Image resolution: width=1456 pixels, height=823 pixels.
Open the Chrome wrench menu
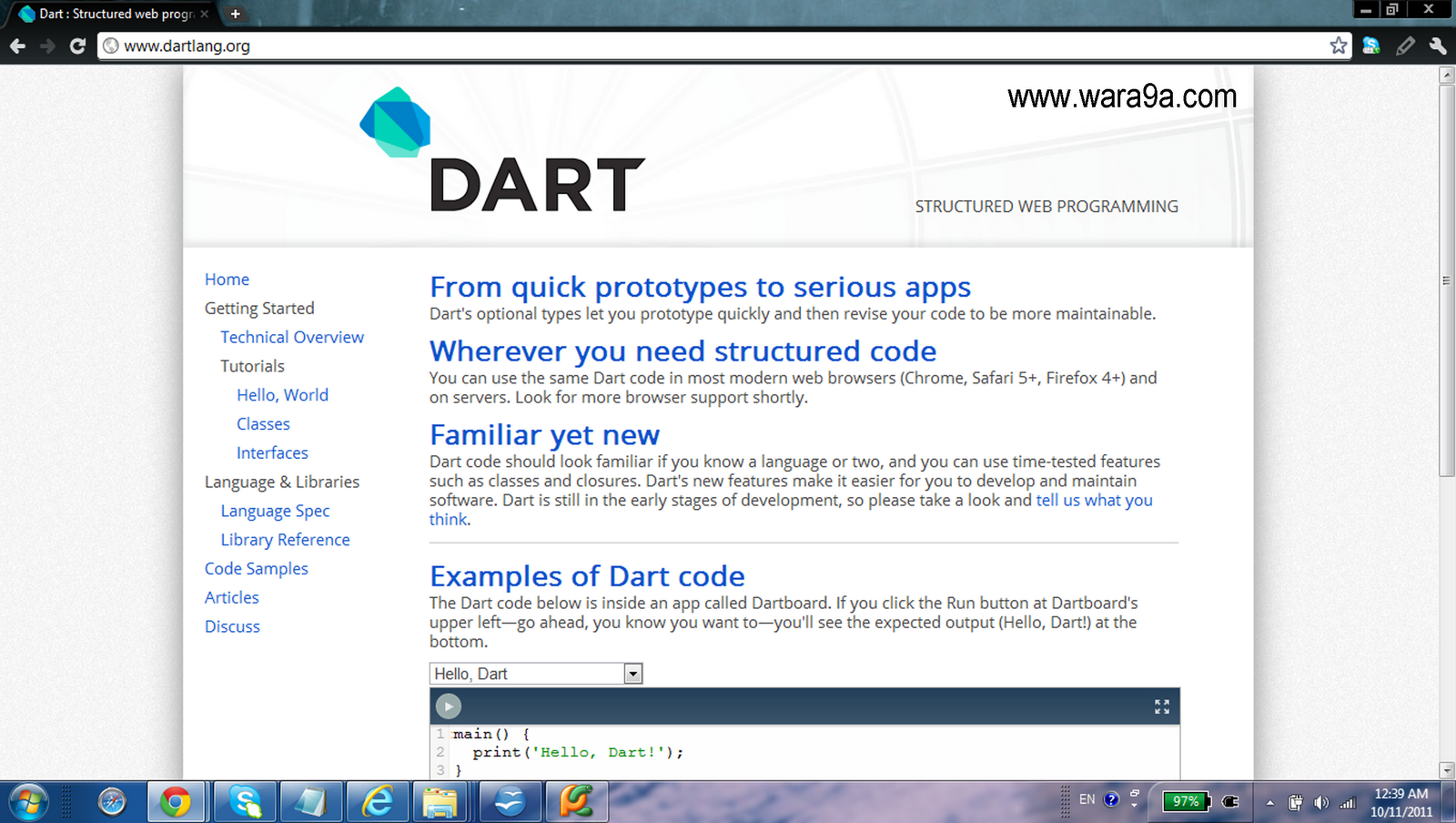coord(1438,46)
